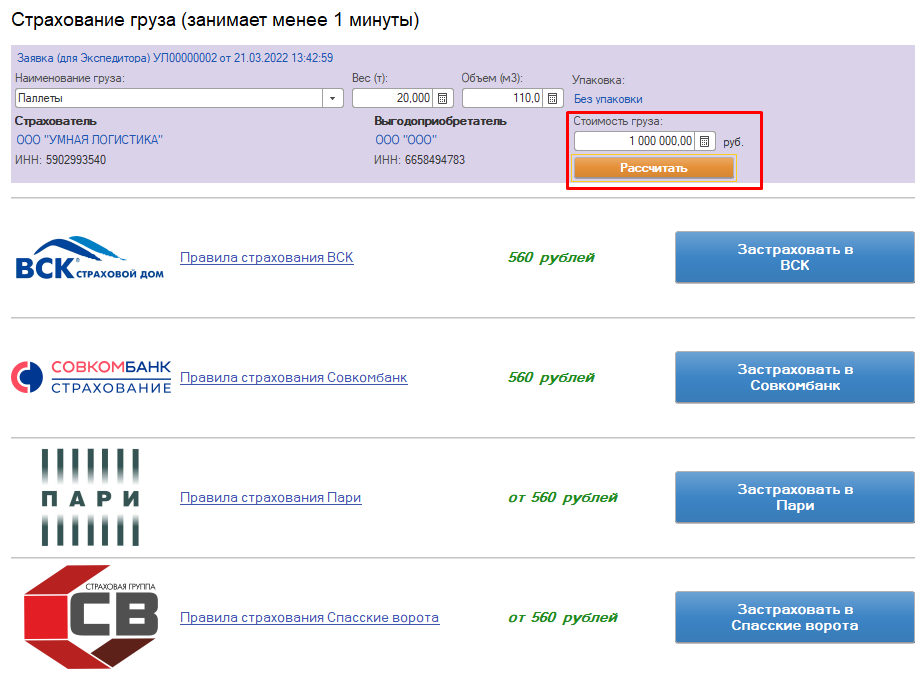This screenshot has width=921, height=673.
Task: Select Совкомбанк price 560 рублей
Action: pos(551,377)
